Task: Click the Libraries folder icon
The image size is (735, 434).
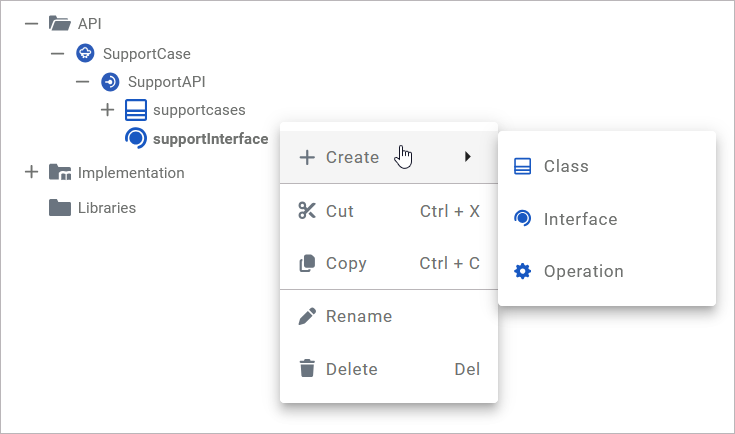Action: click(x=60, y=208)
